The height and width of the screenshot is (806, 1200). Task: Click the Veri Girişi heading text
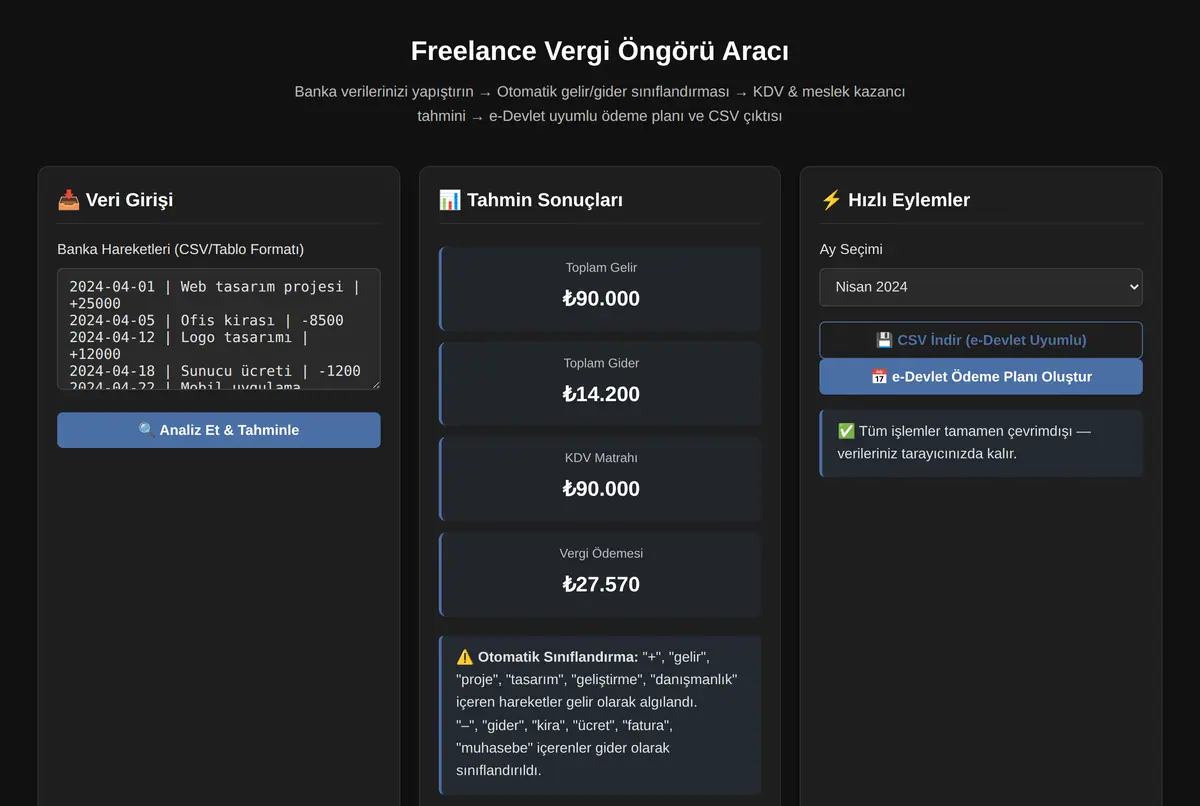[129, 200]
